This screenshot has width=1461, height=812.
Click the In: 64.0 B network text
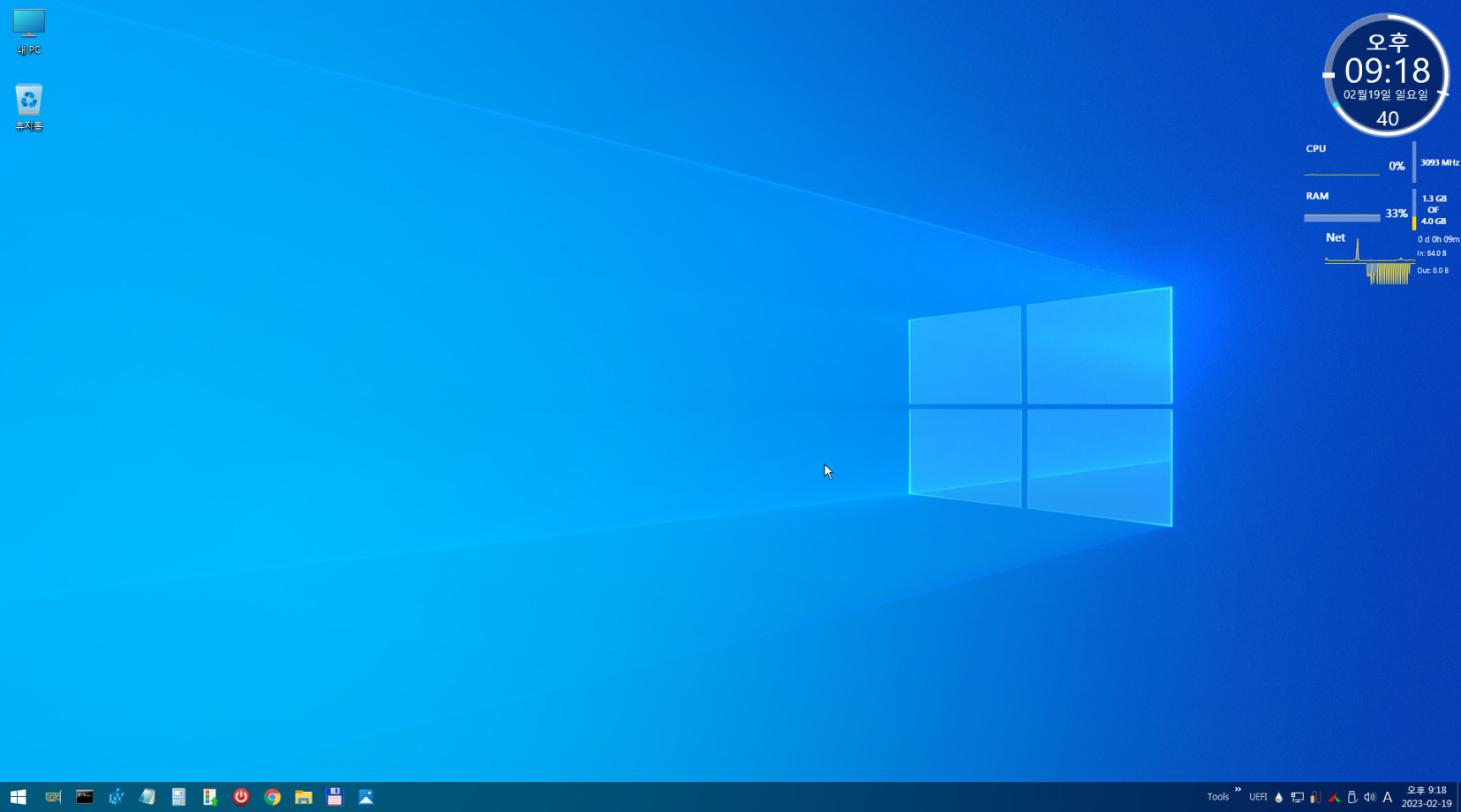(1432, 253)
